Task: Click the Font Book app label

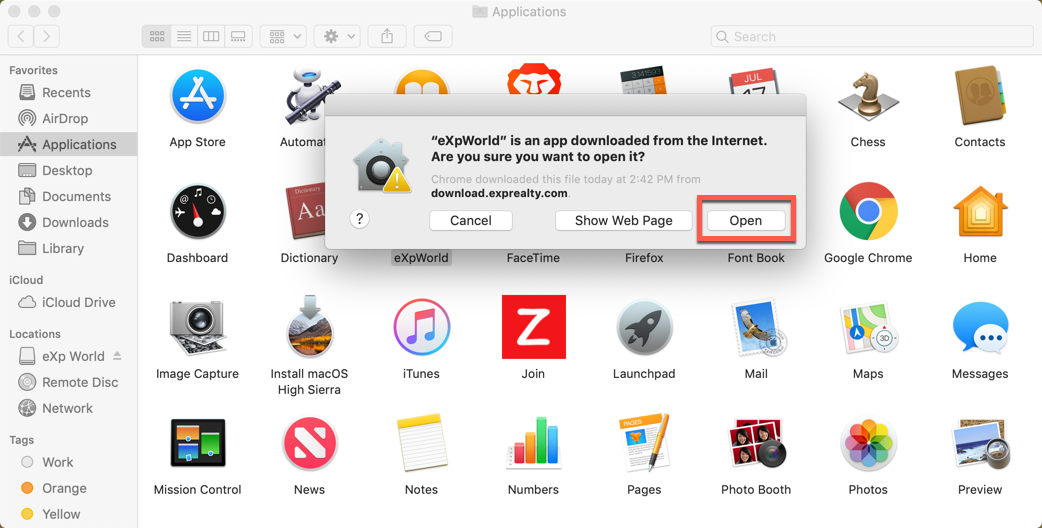Action: click(x=756, y=258)
